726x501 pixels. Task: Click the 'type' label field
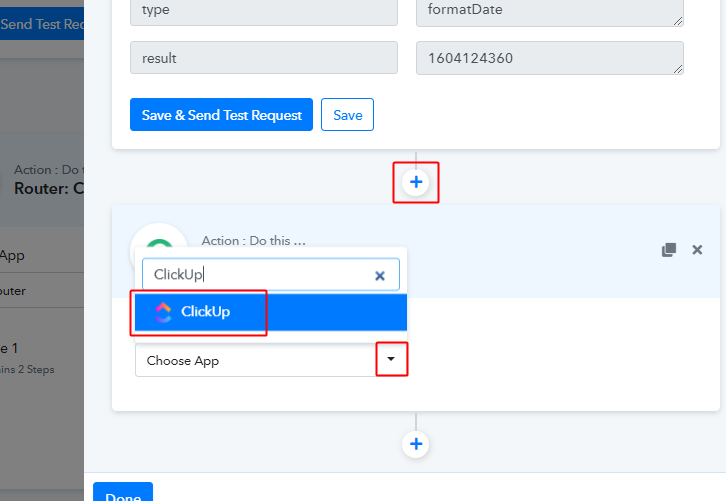[x=263, y=12]
